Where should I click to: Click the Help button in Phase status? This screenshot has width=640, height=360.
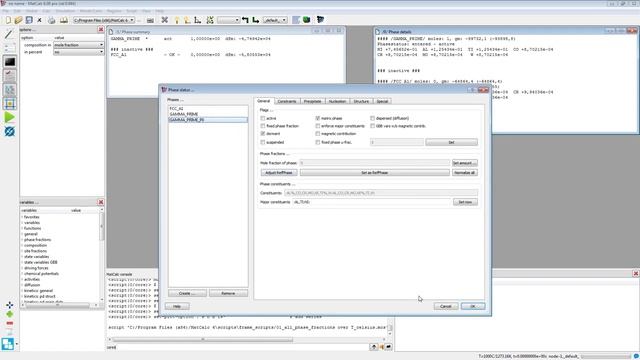coord(177,306)
